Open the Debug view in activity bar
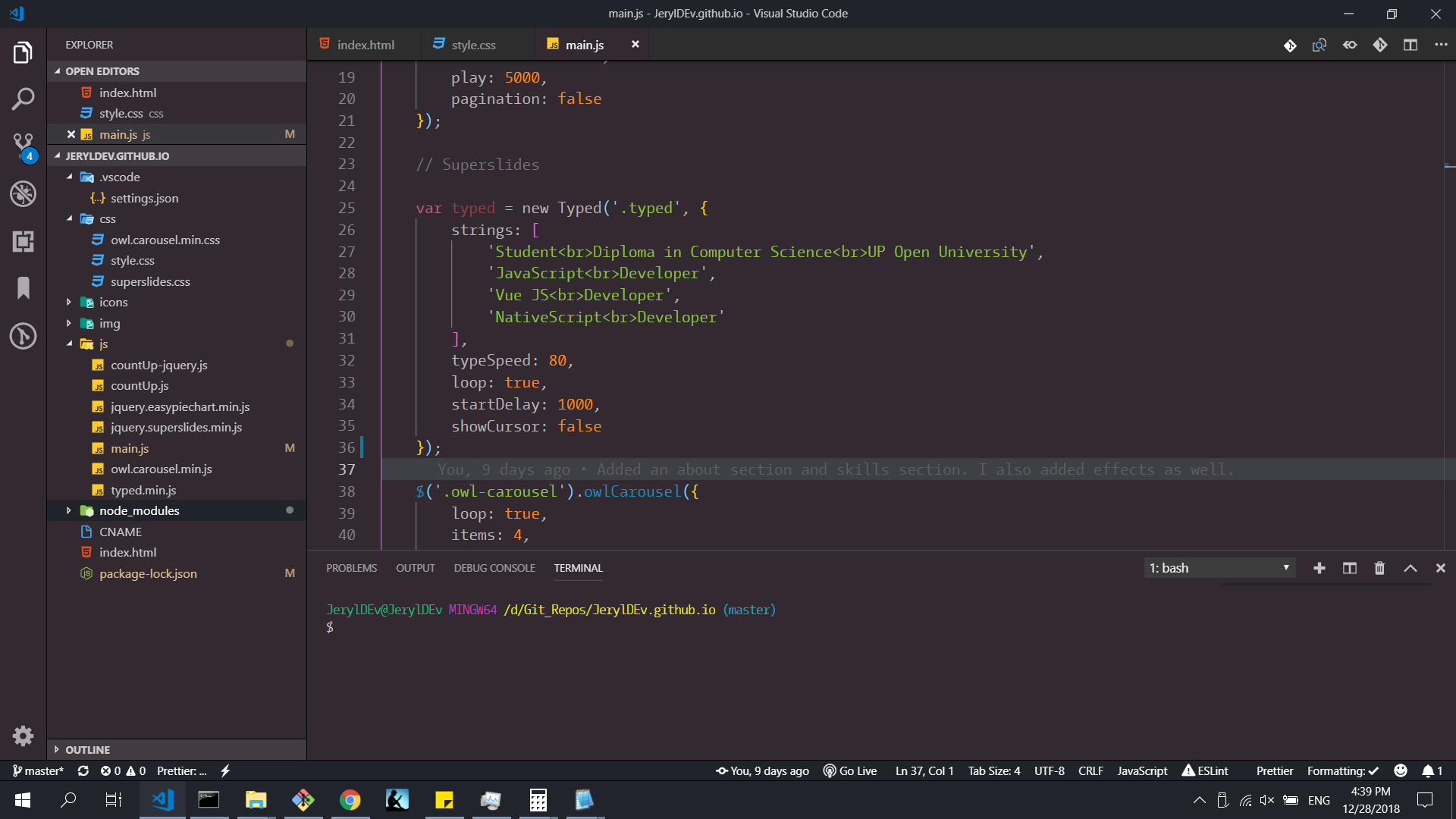1456x819 pixels. pos(23,193)
